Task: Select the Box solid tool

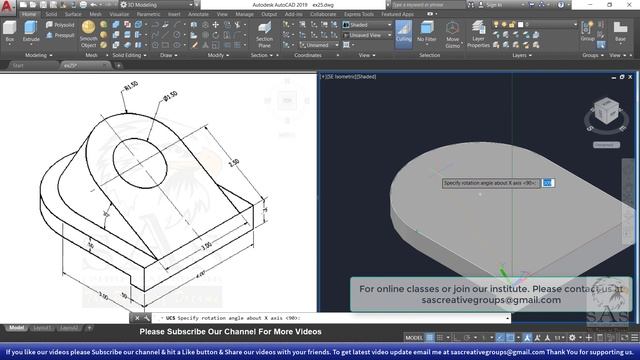Action: [x=9, y=32]
